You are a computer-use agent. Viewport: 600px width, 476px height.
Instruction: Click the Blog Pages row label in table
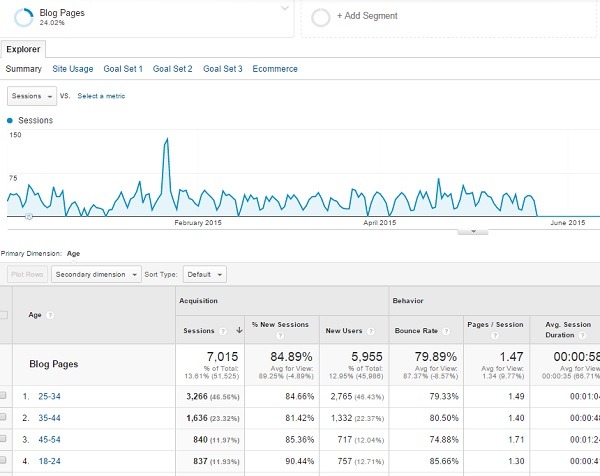[x=54, y=364]
